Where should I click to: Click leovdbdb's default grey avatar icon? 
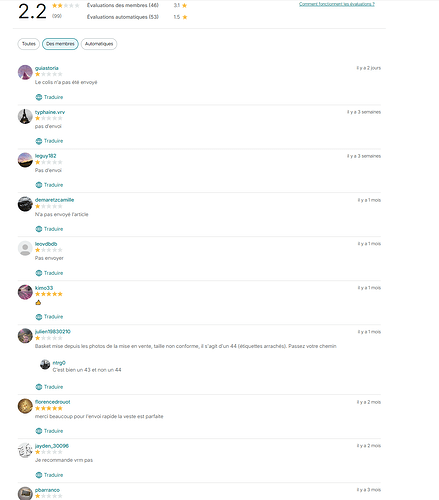click(25, 248)
